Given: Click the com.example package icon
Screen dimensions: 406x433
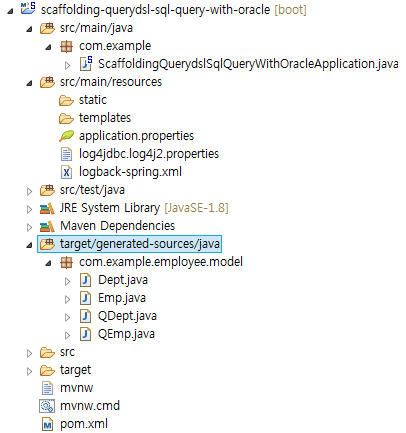Looking at the screenshot, I should pyautogui.click(x=66, y=47).
